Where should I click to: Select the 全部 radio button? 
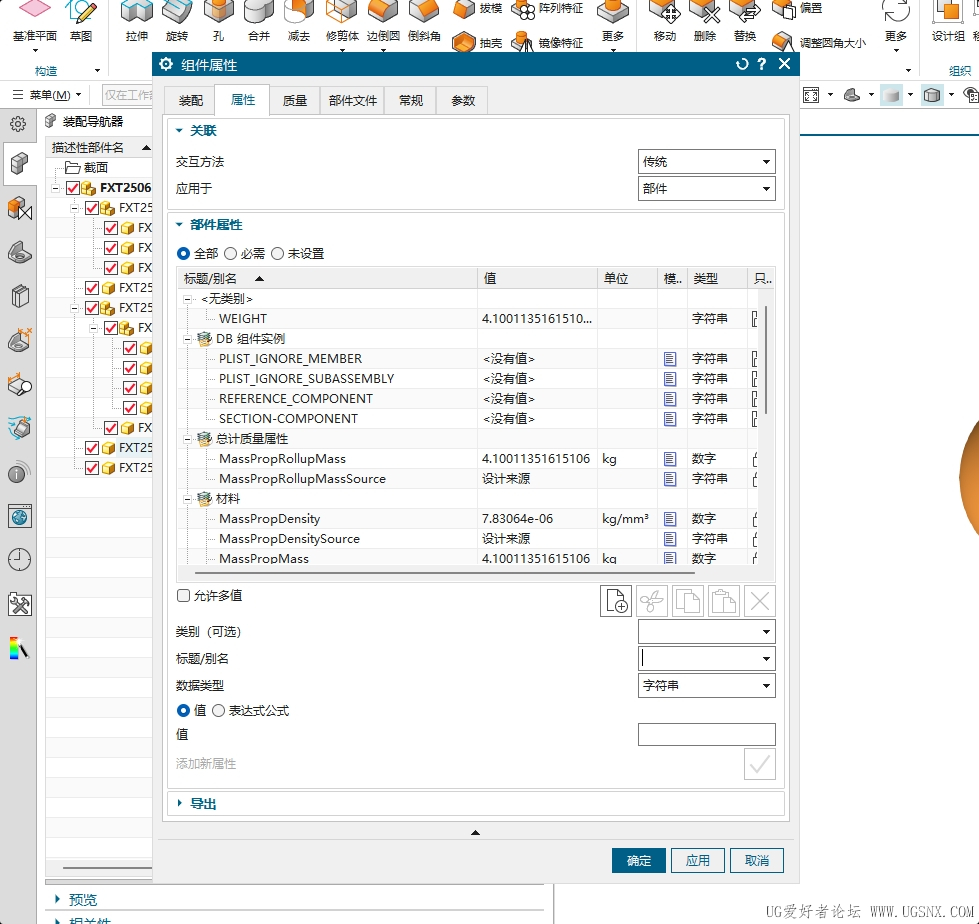coord(183,253)
